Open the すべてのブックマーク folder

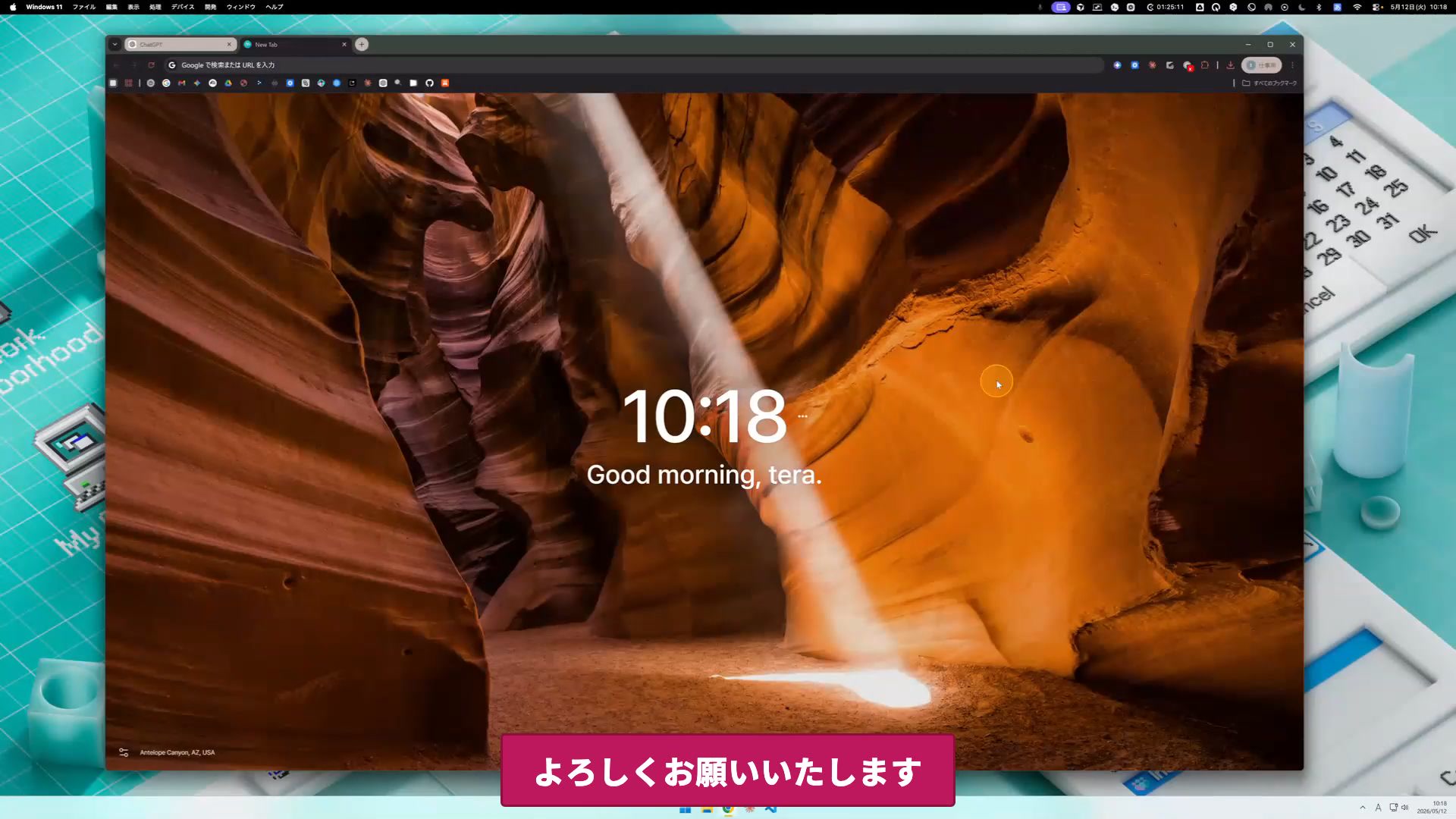click(1269, 83)
